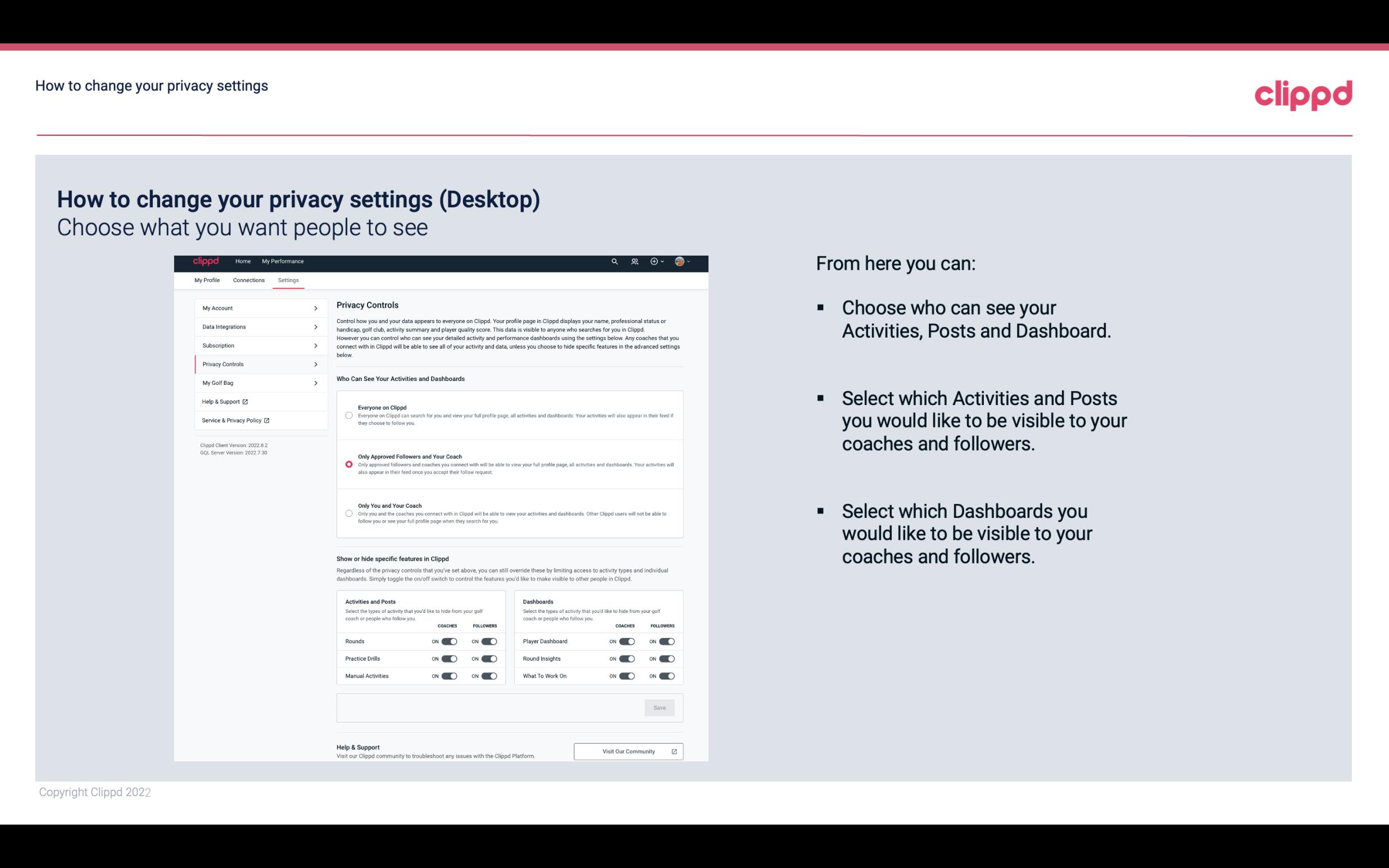Viewport: 1389px width, 868px height.
Task: Click the search icon in top navigation
Action: [x=615, y=262]
